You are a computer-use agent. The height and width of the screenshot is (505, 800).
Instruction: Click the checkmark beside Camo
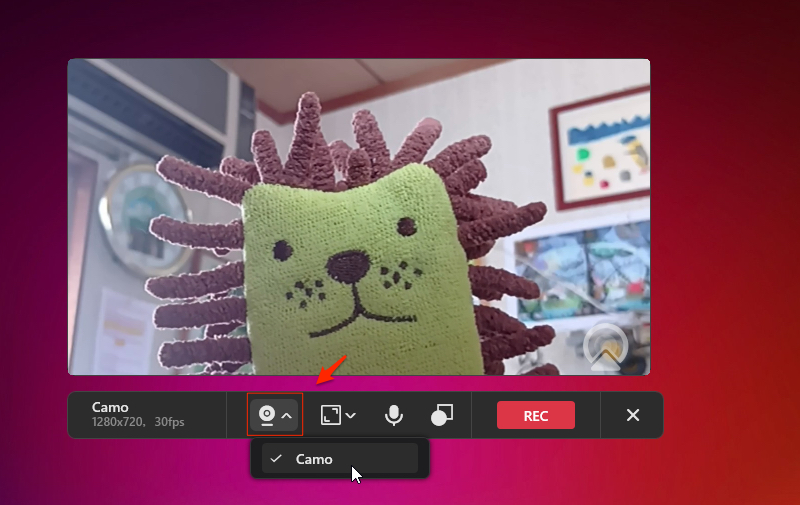[276, 459]
